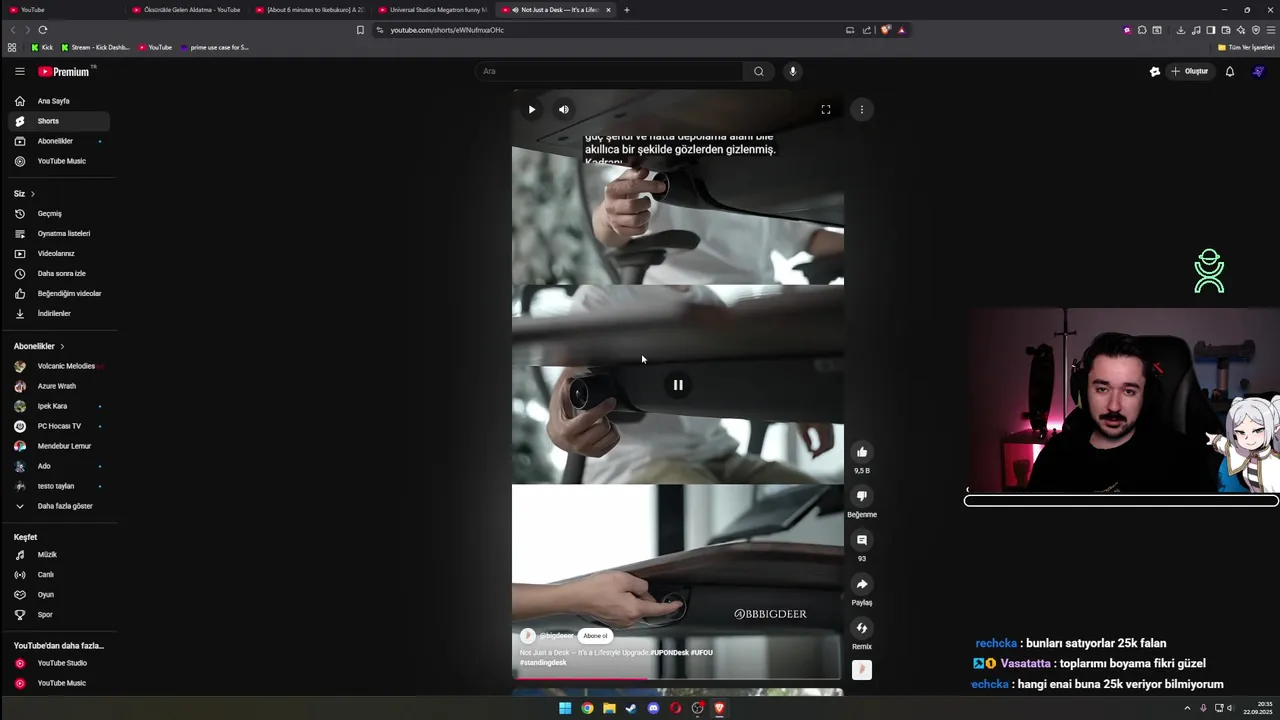Expand the Siz section chevron
This screenshot has width=1280, height=720.
pos(32,194)
